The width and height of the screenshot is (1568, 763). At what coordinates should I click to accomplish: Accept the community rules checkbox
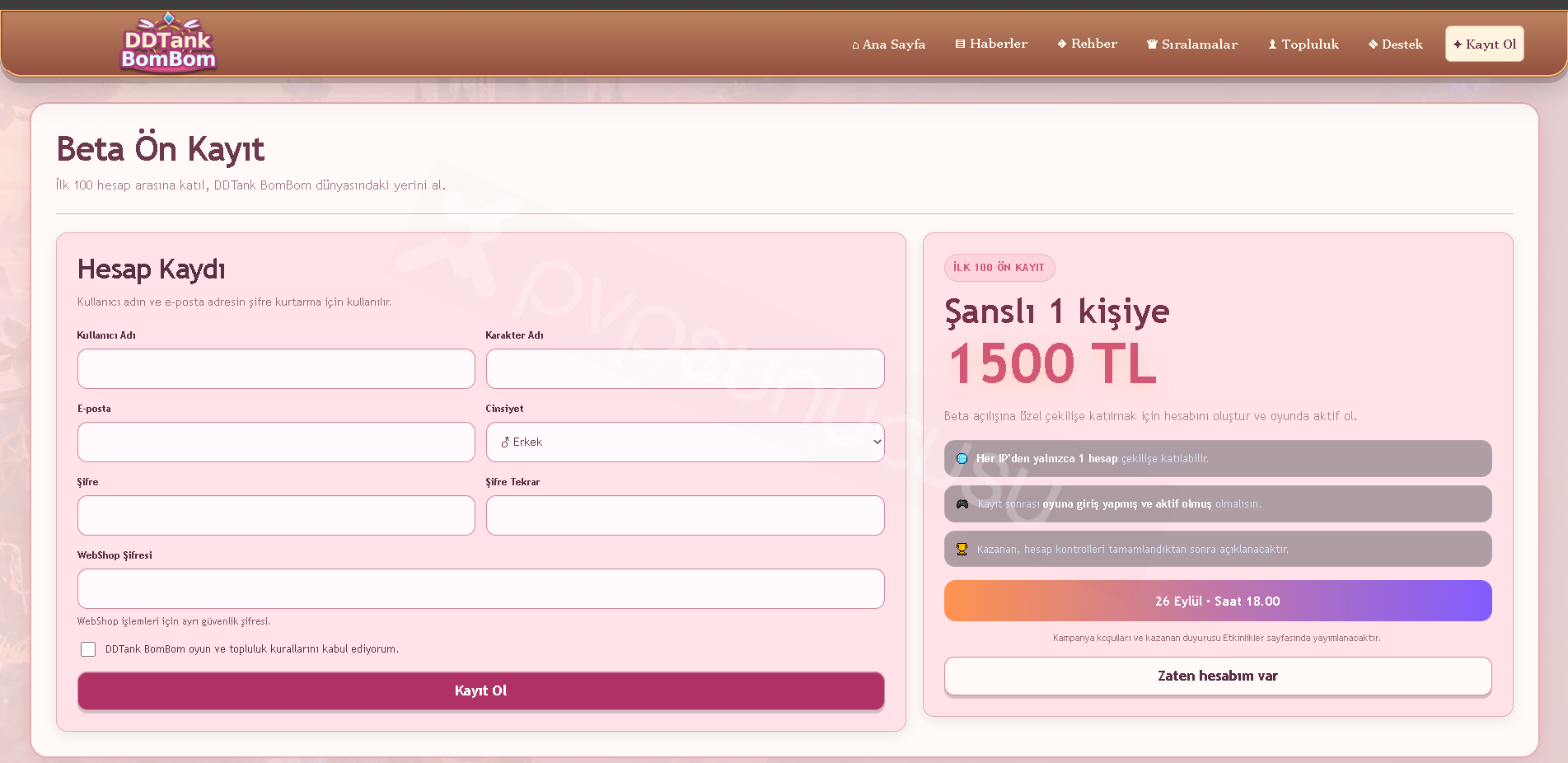(88, 649)
